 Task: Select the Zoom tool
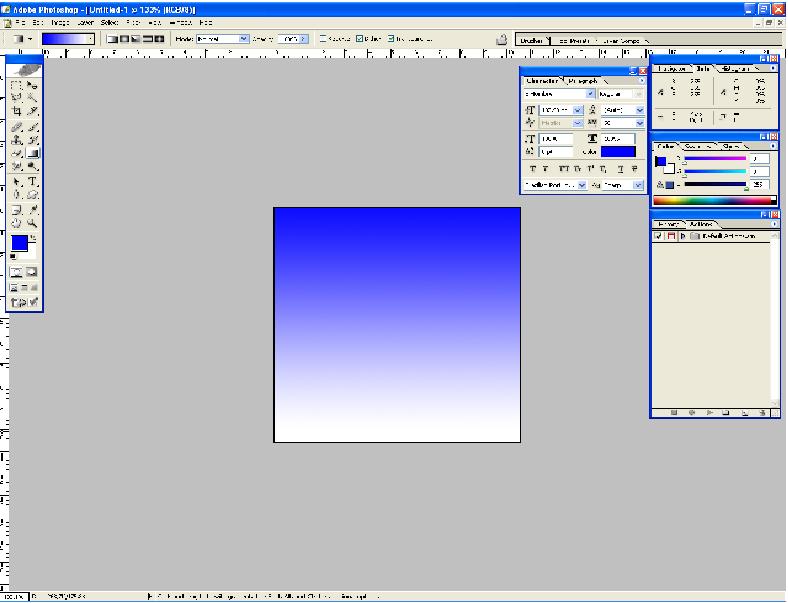click(32, 223)
